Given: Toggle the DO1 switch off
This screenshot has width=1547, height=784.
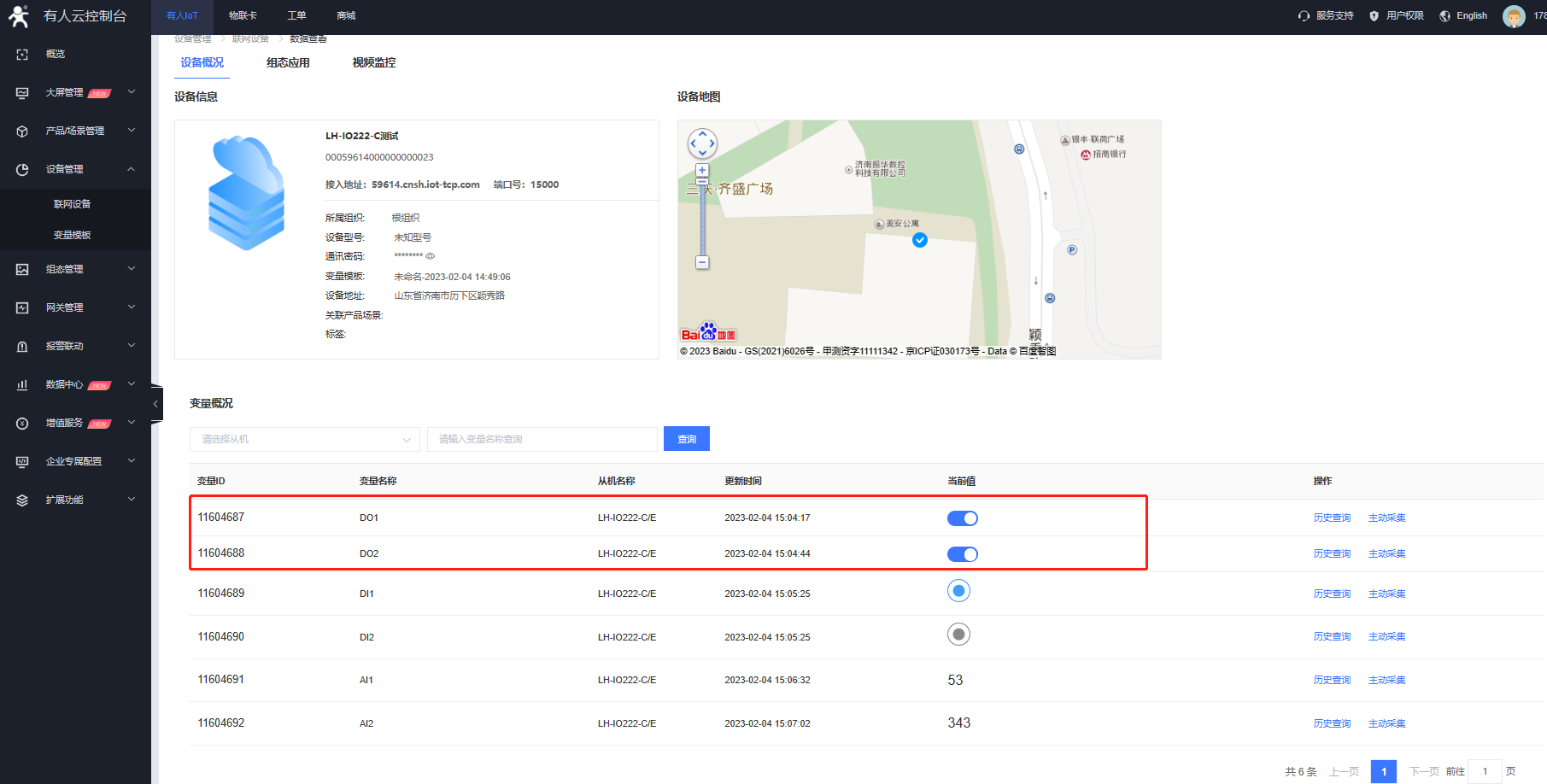Looking at the screenshot, I should tap(962, 518).
